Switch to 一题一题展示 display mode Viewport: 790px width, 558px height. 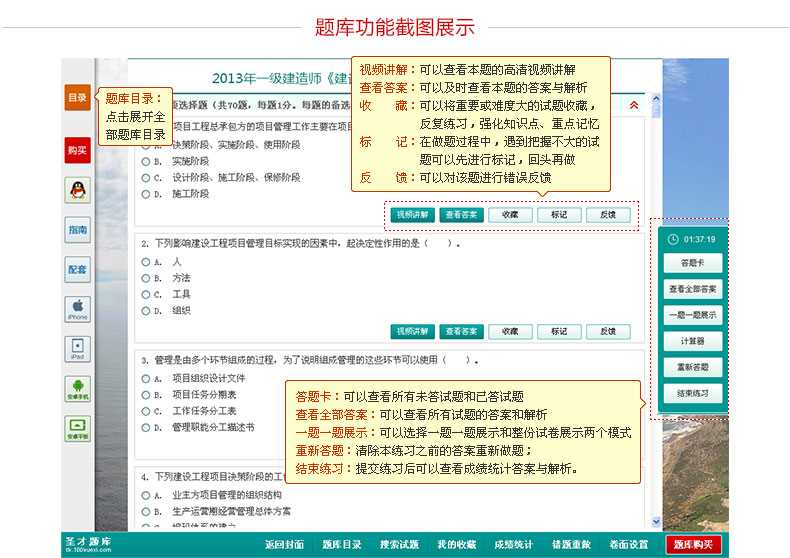coord(693,315)
